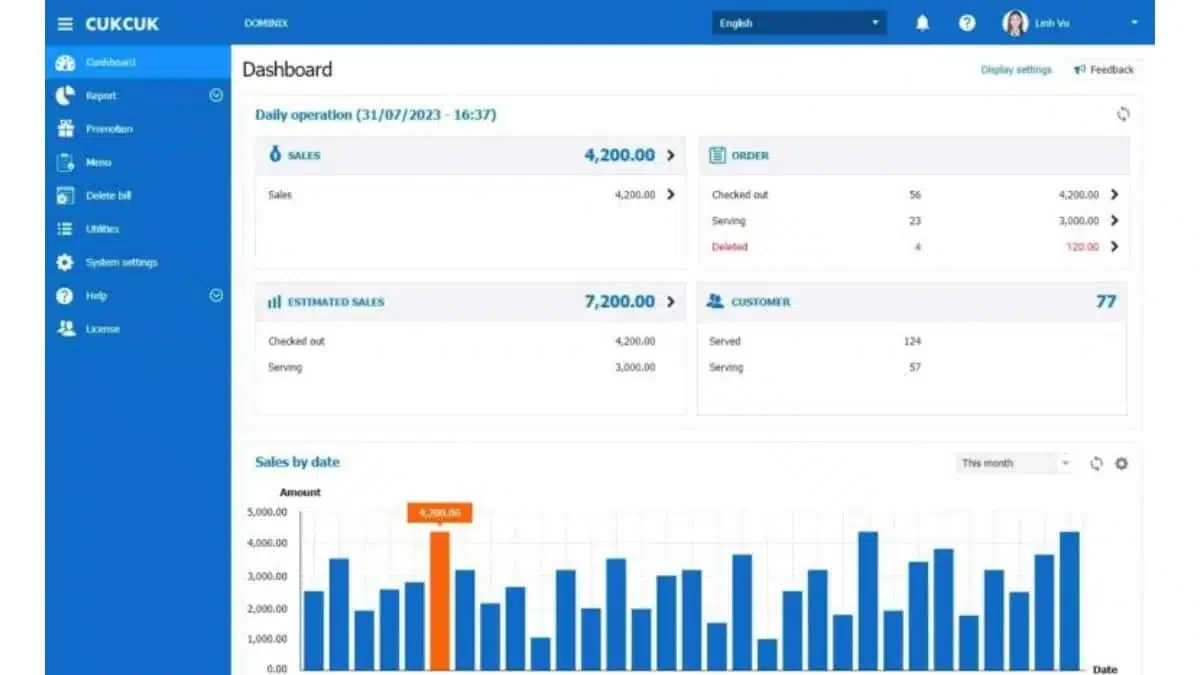Refresh the Sales by date chart
Viewport: 1200px width, 675px height.
(x=1096, y=463)
